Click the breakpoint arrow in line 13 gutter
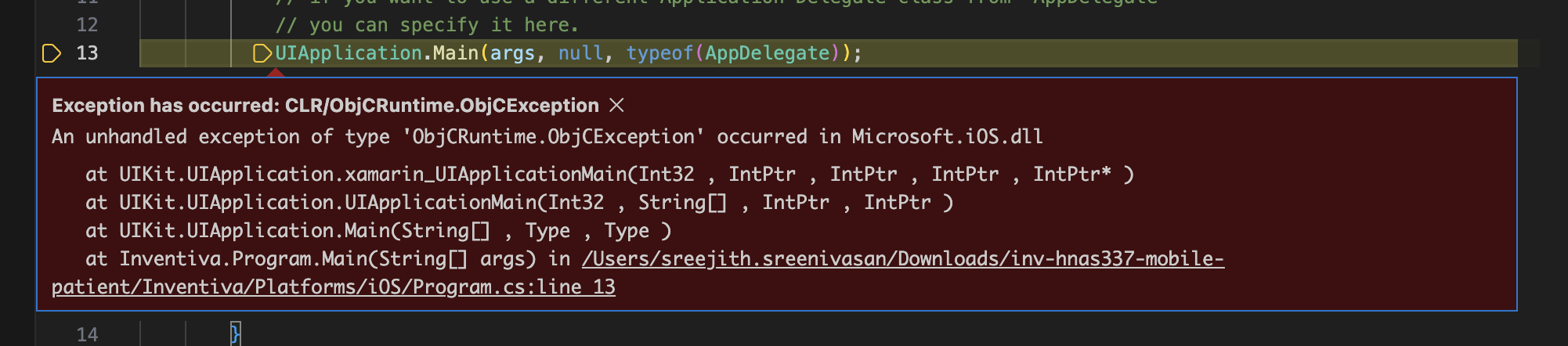Screen dimensions: 1568x346 (x=51, y=53)
